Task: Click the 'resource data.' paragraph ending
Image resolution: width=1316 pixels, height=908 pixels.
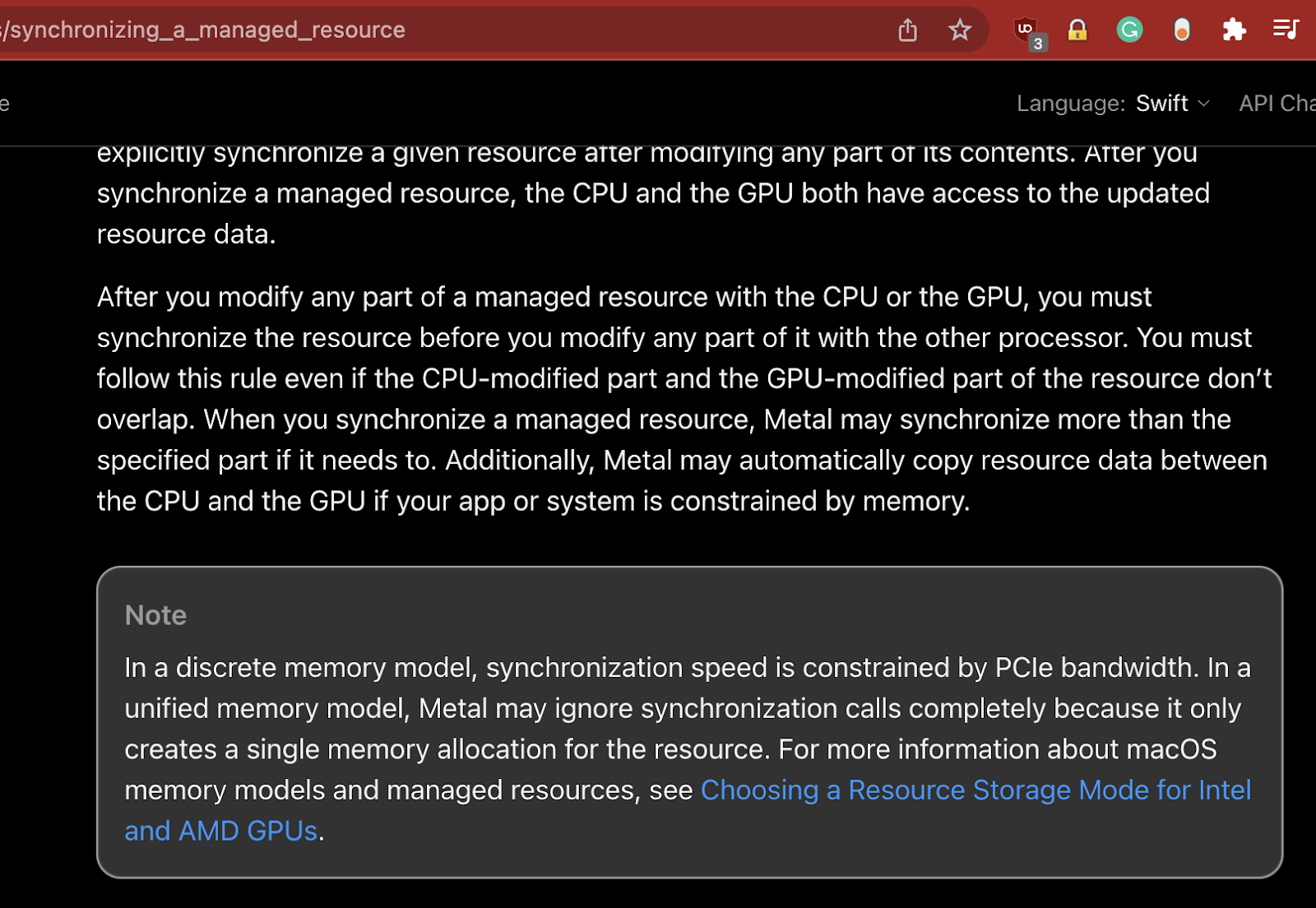Action: (186, 234)
